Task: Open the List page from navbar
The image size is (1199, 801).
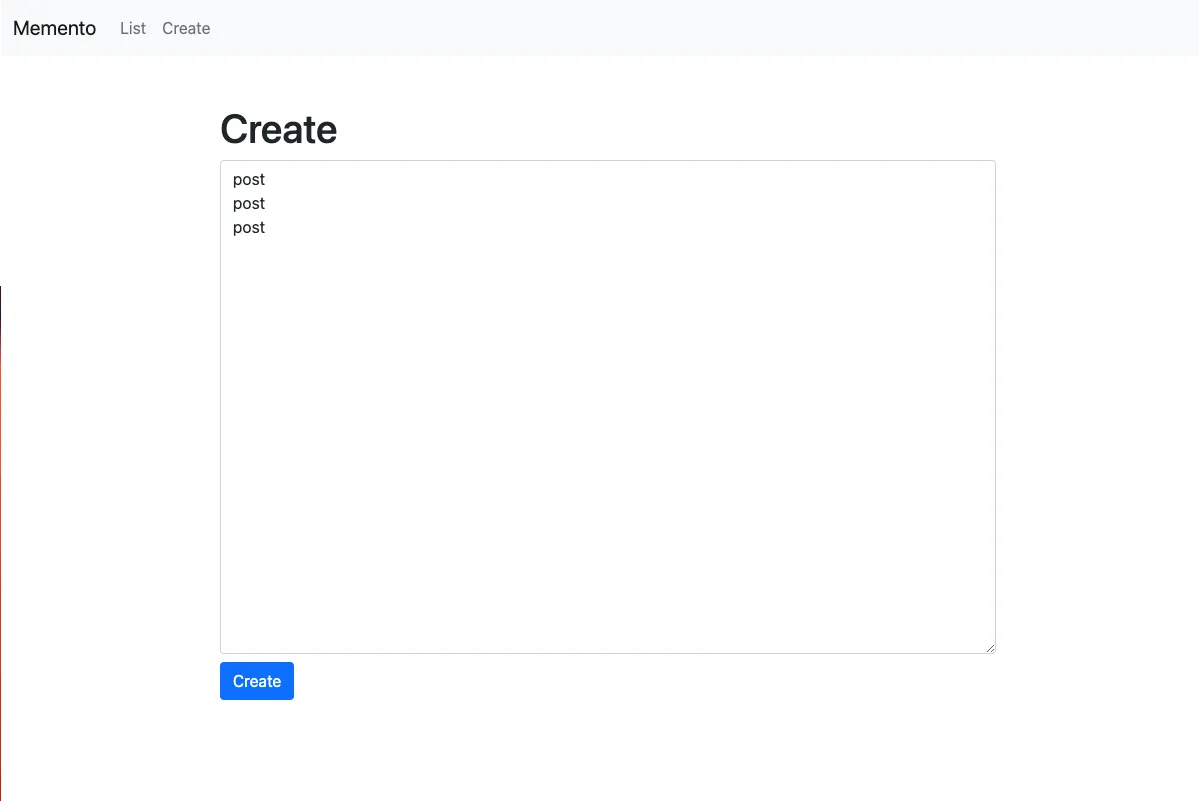Action: pyautogui.click(x=132, y=28)
